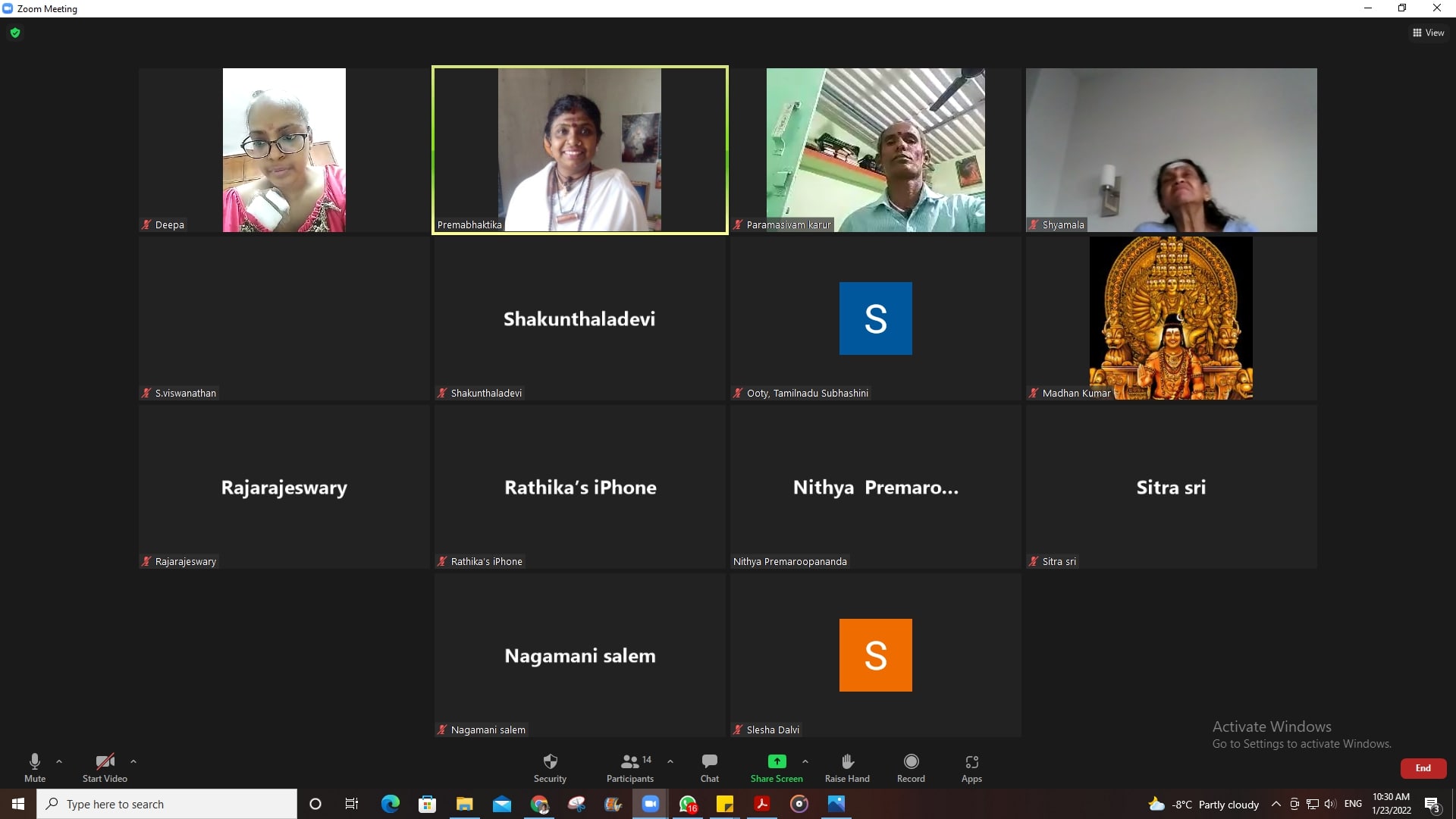The width and height of the screenshot is (1456, 819).
Task: Open WhatsApp from the taskbar
Action: [x=688, y=804]
